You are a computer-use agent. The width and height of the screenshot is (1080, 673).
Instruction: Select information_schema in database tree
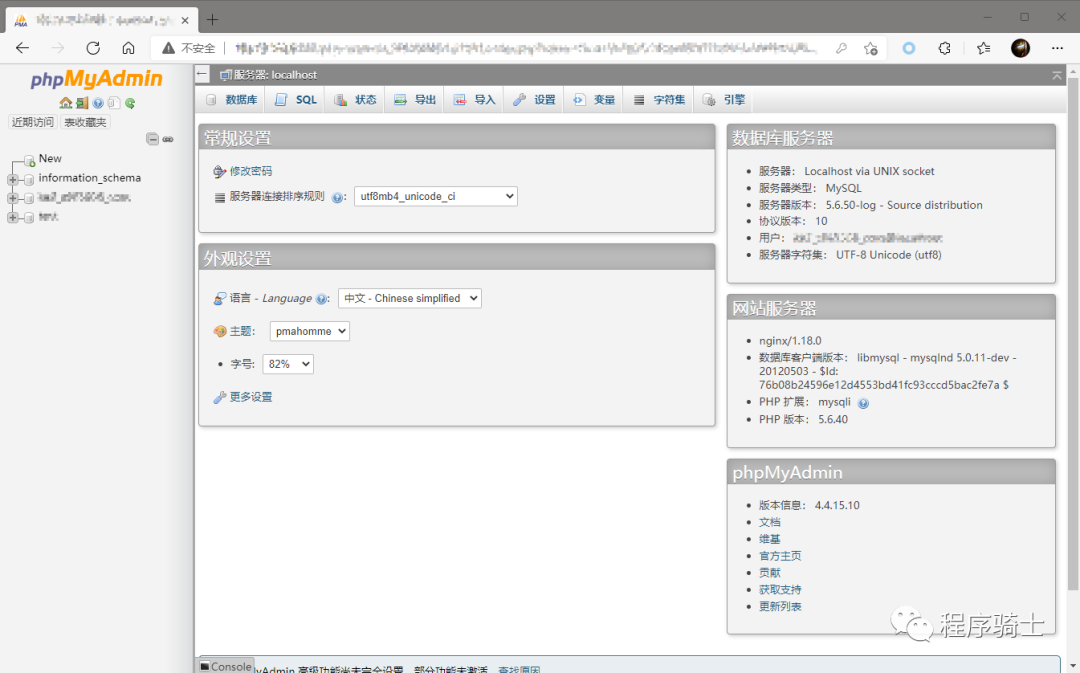coord(90,178)
